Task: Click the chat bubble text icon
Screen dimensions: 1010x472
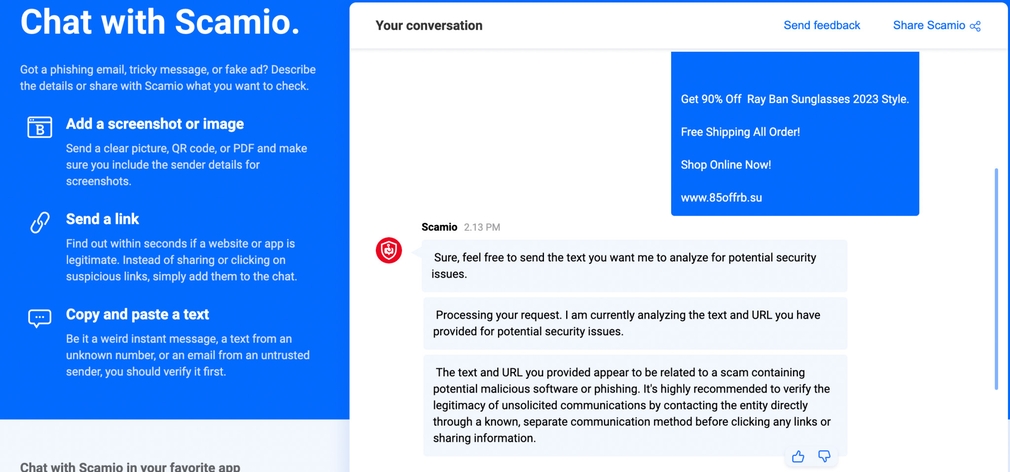Action: click(x=39, y=318)
